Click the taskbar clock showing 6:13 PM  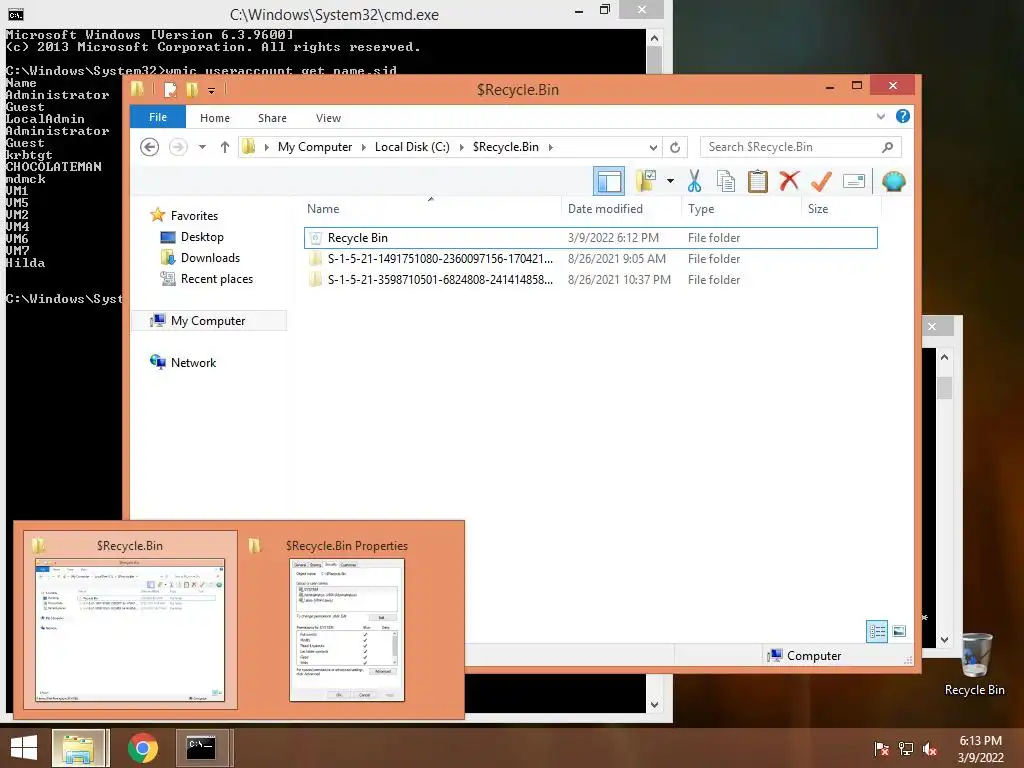click(x=980, y=749)
